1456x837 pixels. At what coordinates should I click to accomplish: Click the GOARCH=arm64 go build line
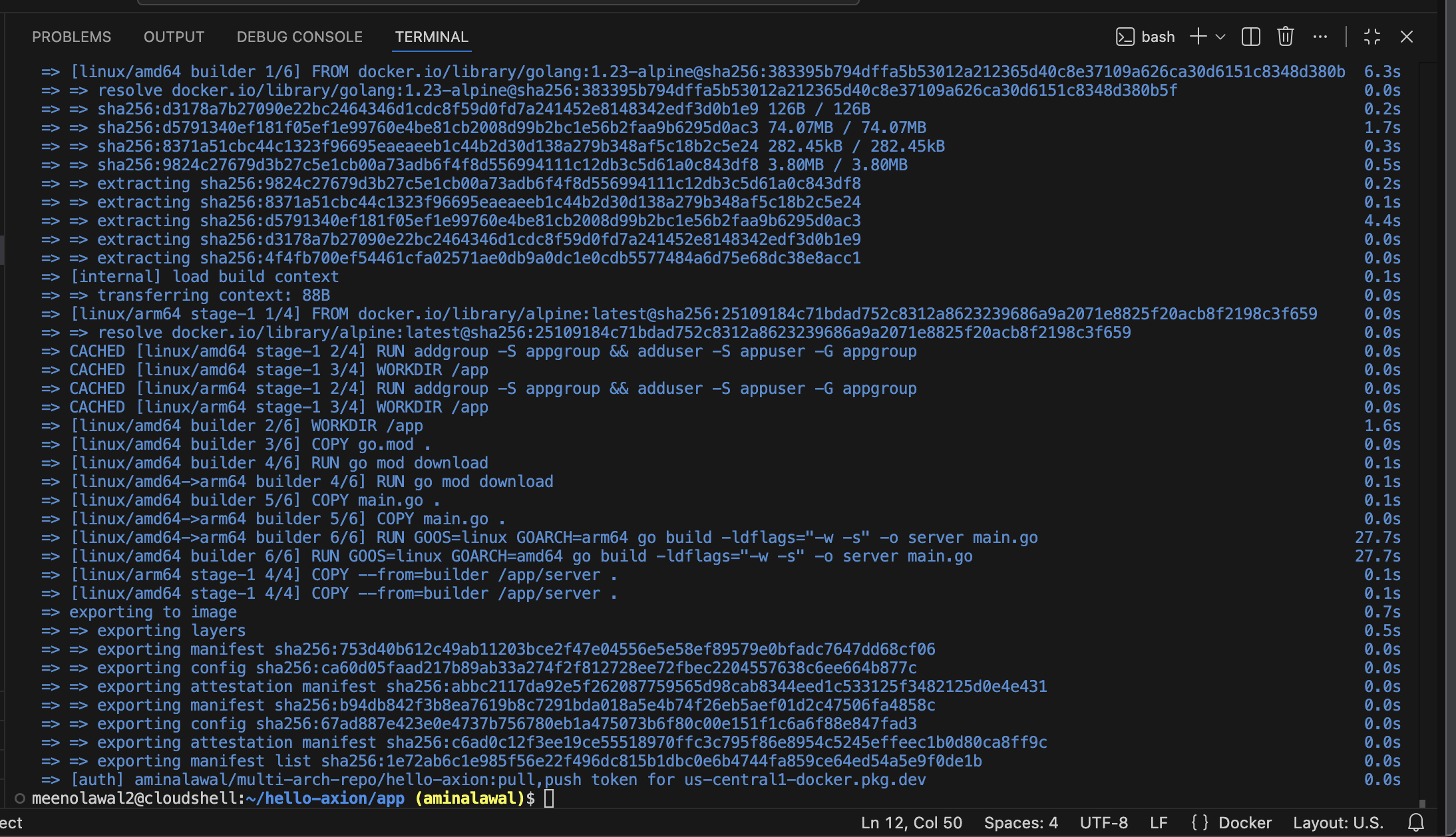[539, 538]
